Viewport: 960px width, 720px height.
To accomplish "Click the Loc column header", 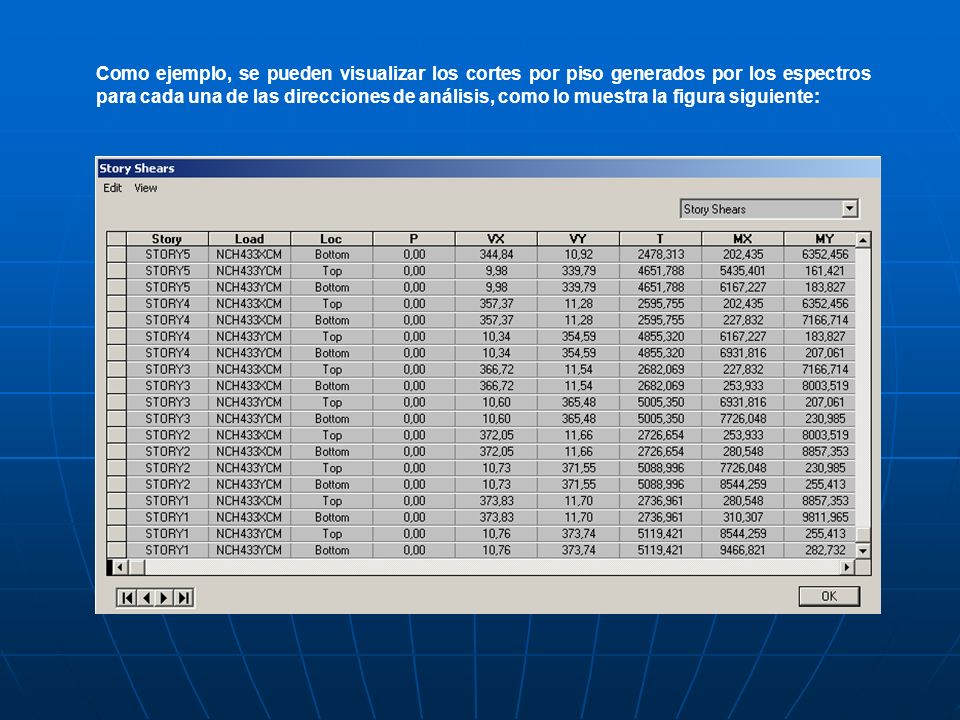I will click(x=331, y=239).
